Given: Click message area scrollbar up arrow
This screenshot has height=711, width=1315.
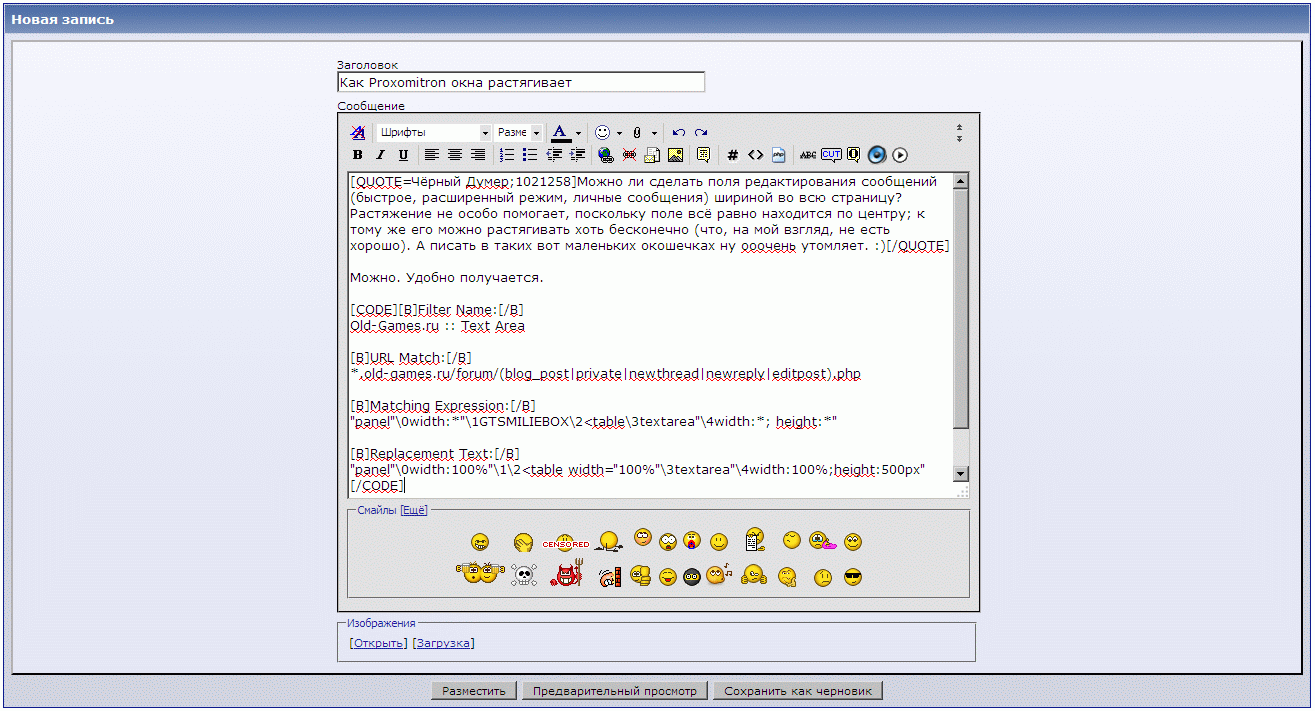Looking at the screenshot, I should click(x=961, y=181).
